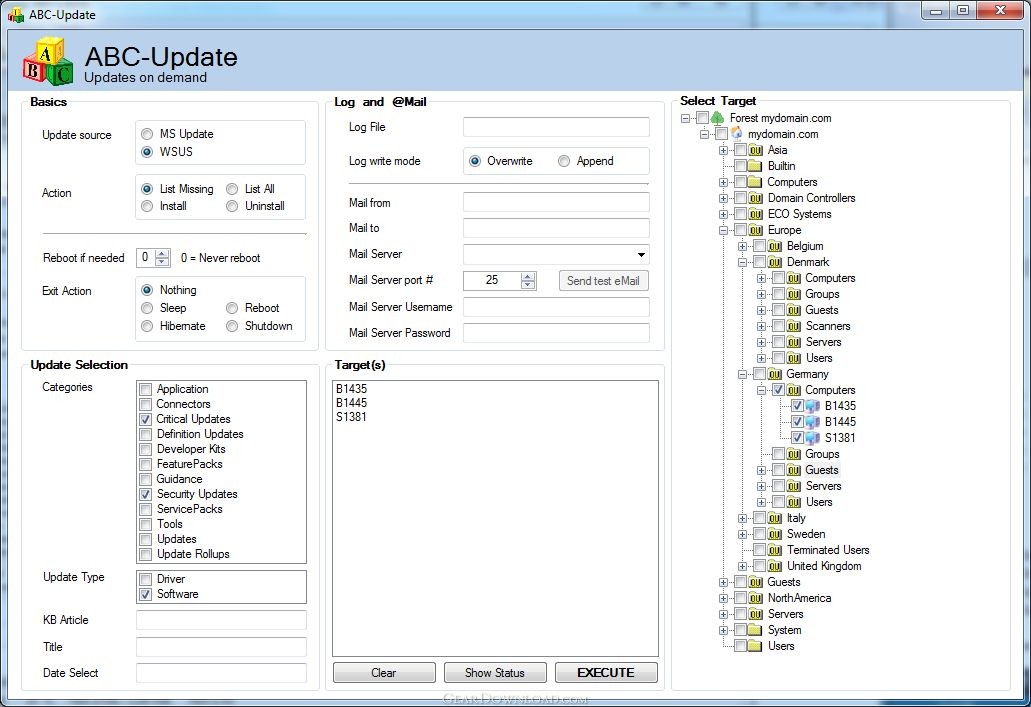Image resolution: width=1031 pixels, height=707 pixels.
Task: Expand the Asia tree node
Action: 723,150
